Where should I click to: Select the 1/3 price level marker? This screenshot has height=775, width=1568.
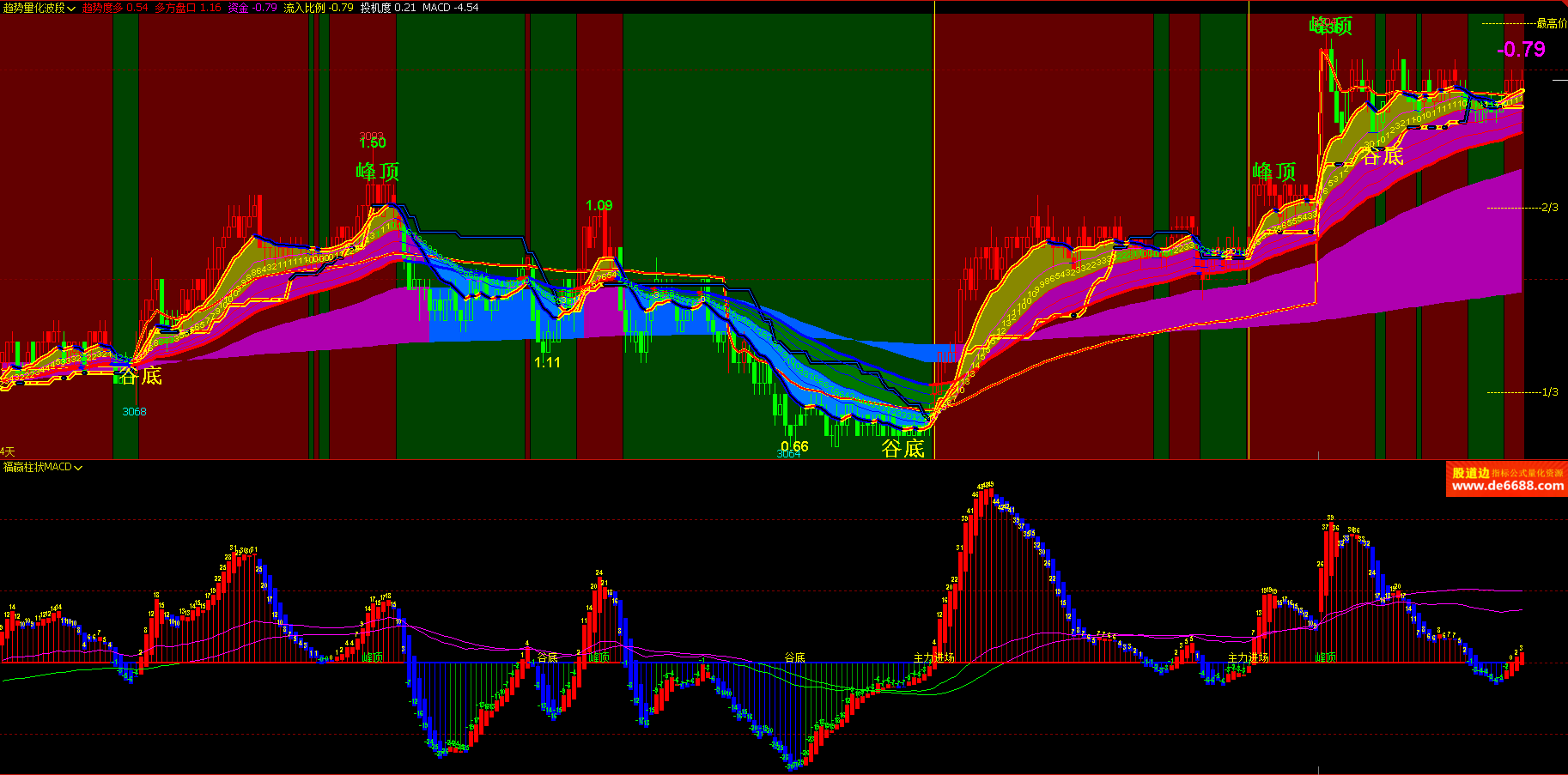click(x=1549, y=392)
